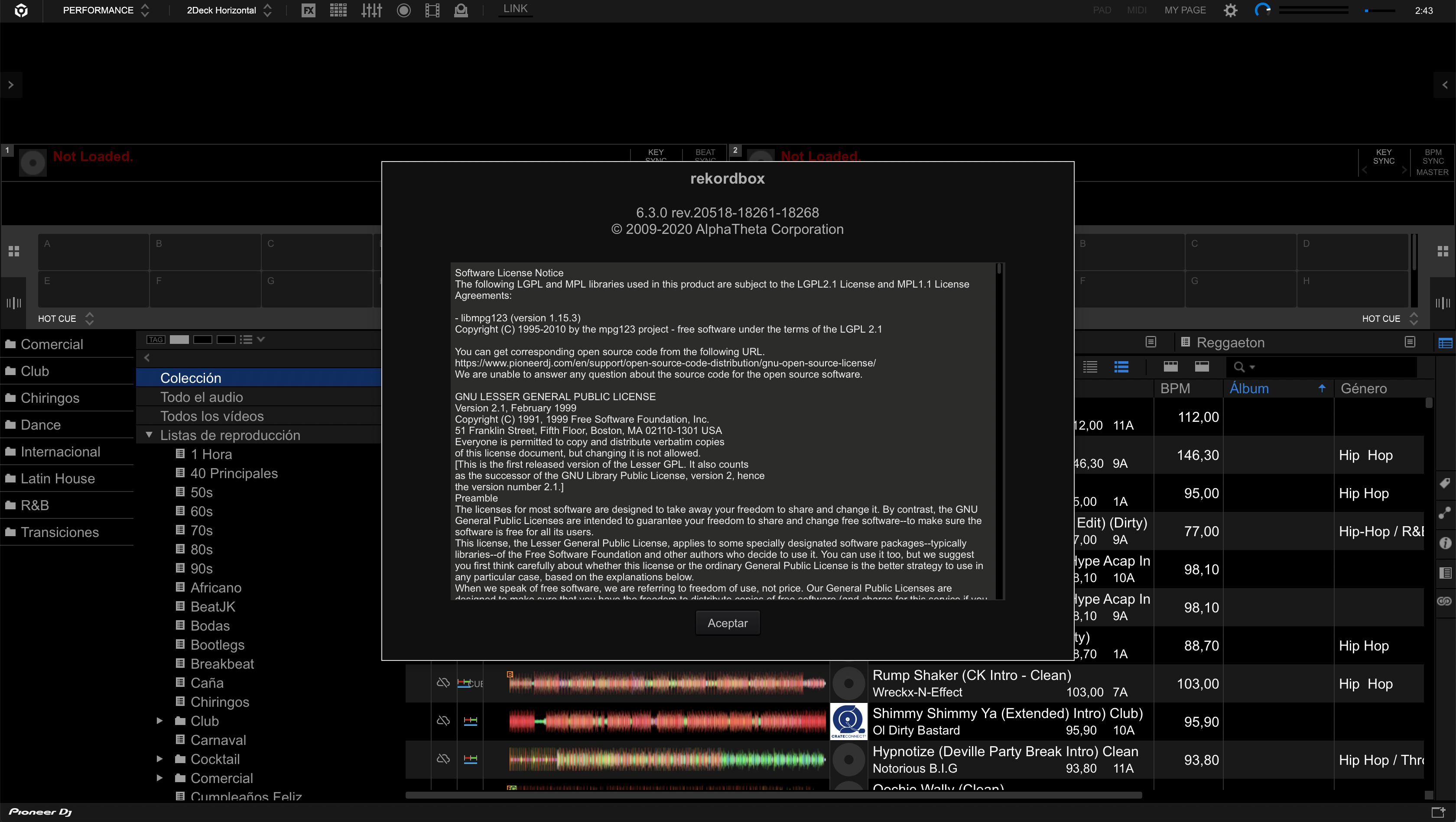
Task: Expand the right side panel arrow
Action: coord(1445,85)
